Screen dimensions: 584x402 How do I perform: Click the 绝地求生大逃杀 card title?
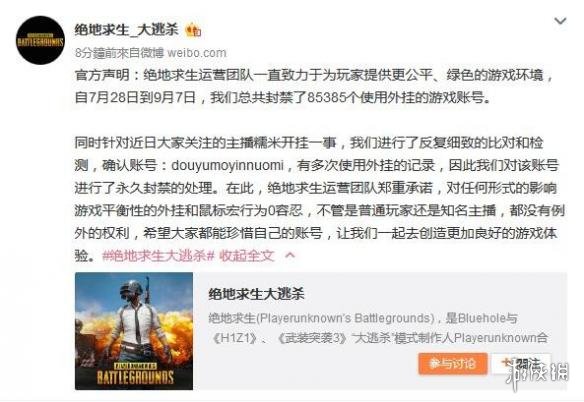(256, 294)
